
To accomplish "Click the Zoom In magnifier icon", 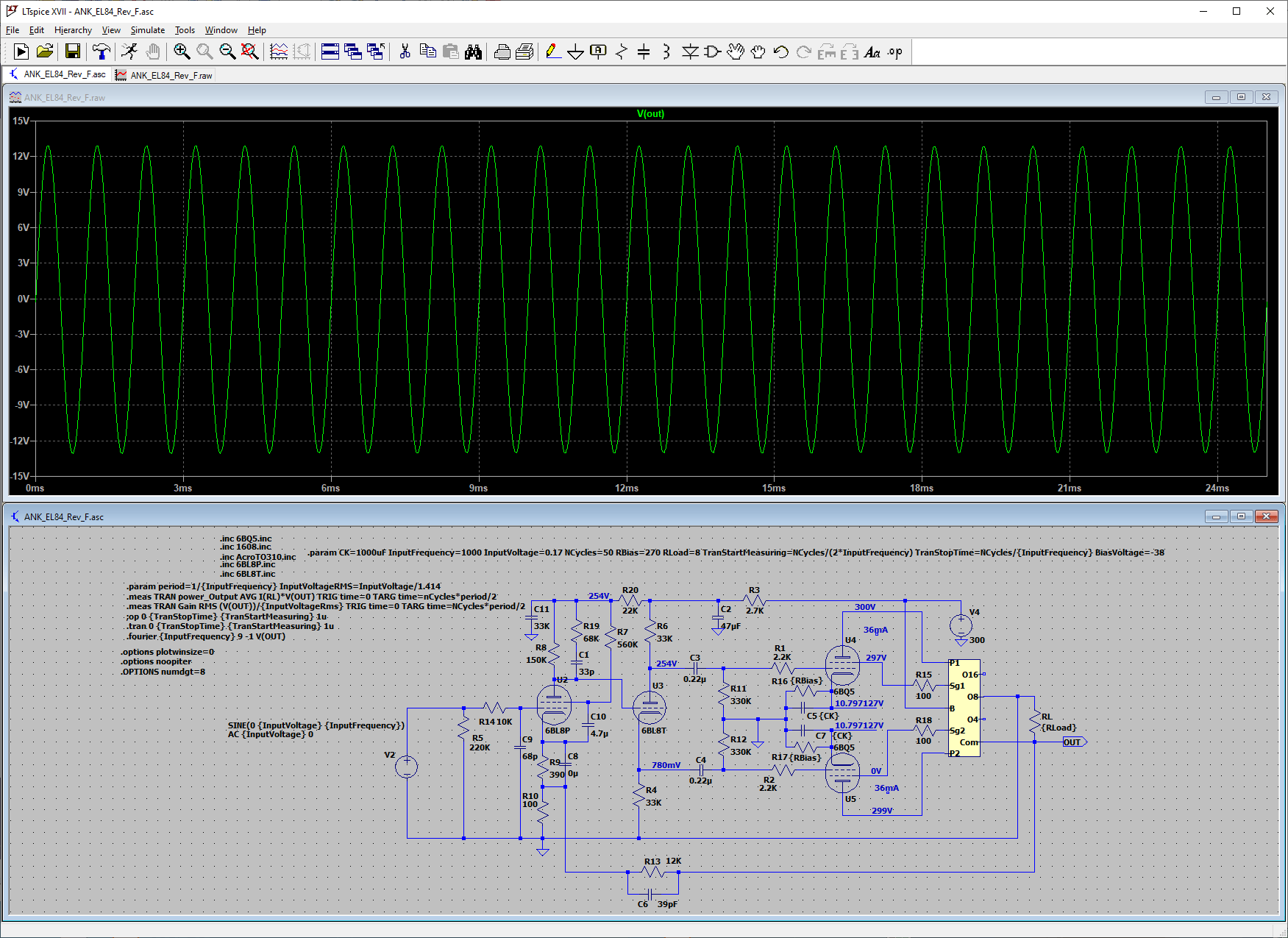I will pyautogui.click(x=182, y=51).
